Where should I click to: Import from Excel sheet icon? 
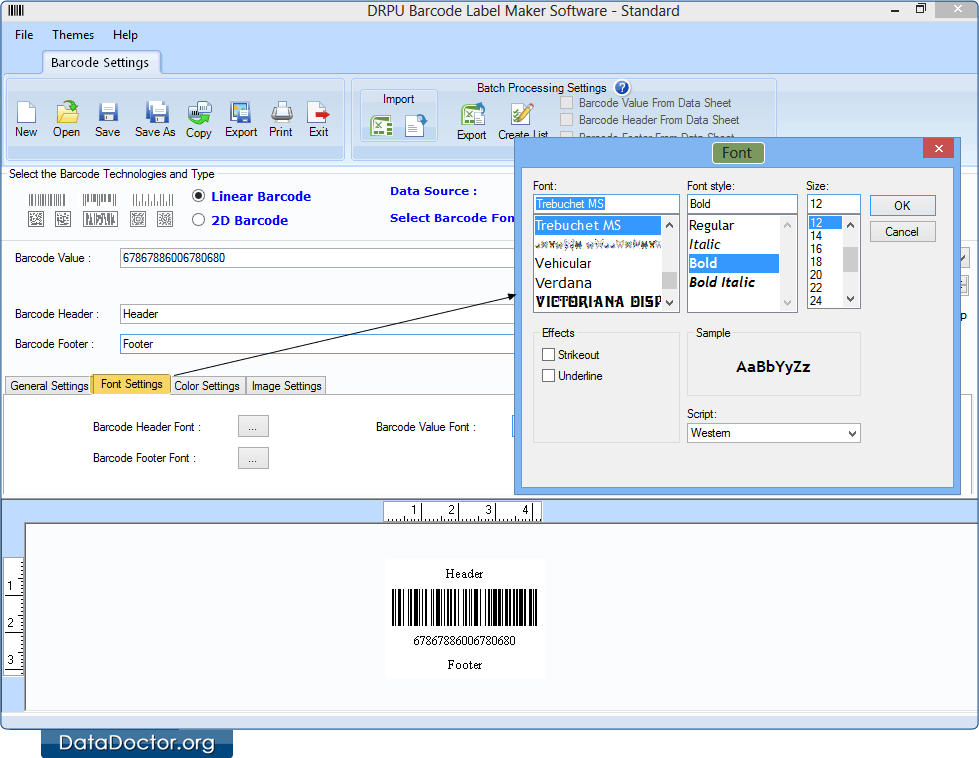click(381, 126)
